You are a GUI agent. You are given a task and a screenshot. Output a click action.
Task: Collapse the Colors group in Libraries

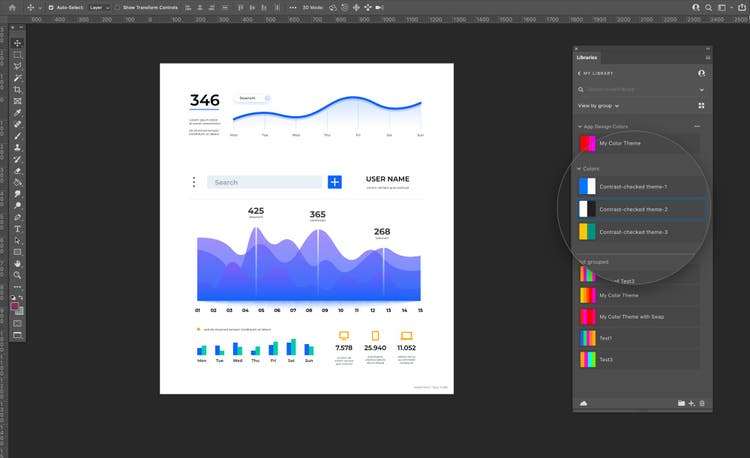(x=579, y=169)
